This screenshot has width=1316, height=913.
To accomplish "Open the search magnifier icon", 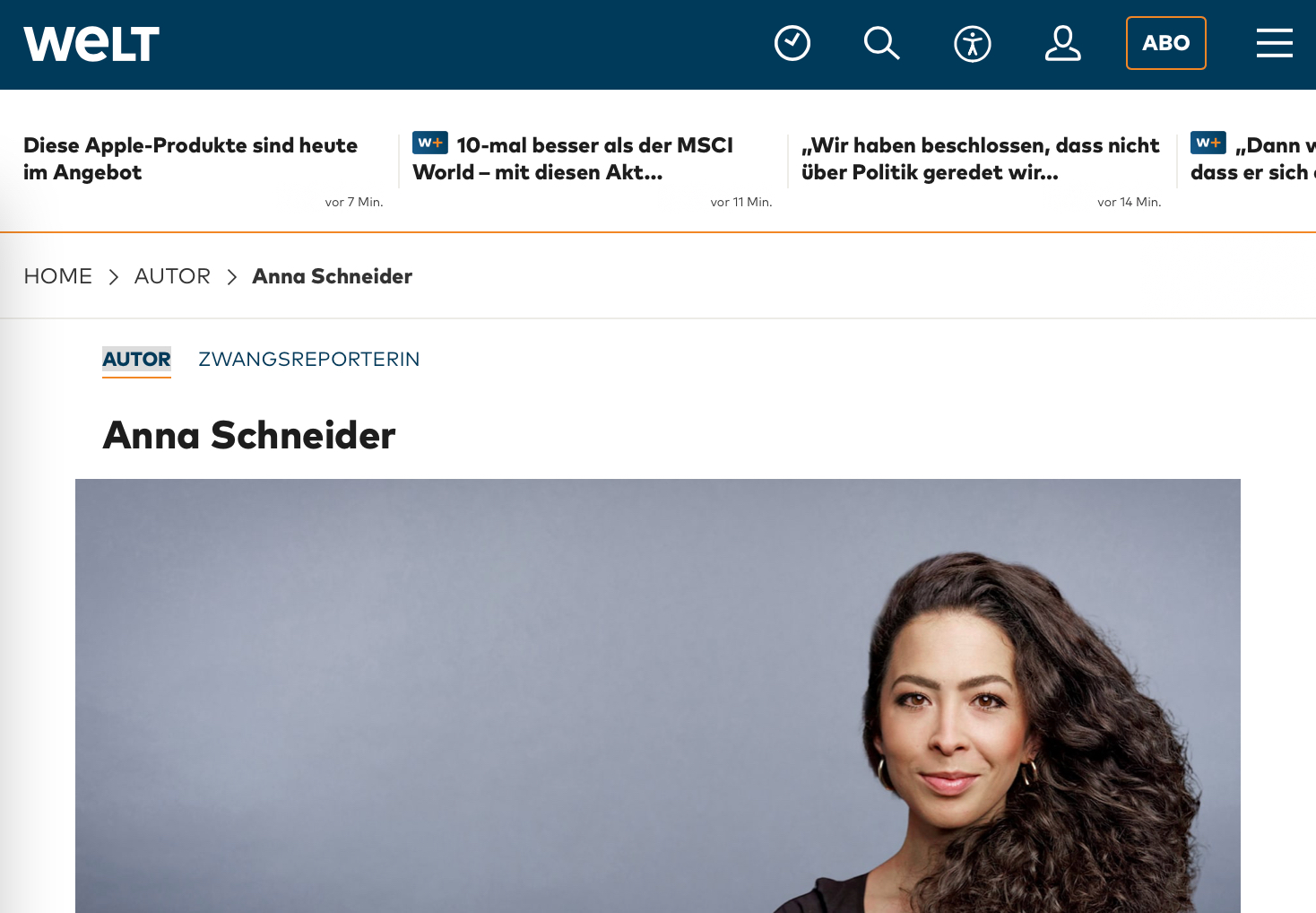I will click(882, 43).
